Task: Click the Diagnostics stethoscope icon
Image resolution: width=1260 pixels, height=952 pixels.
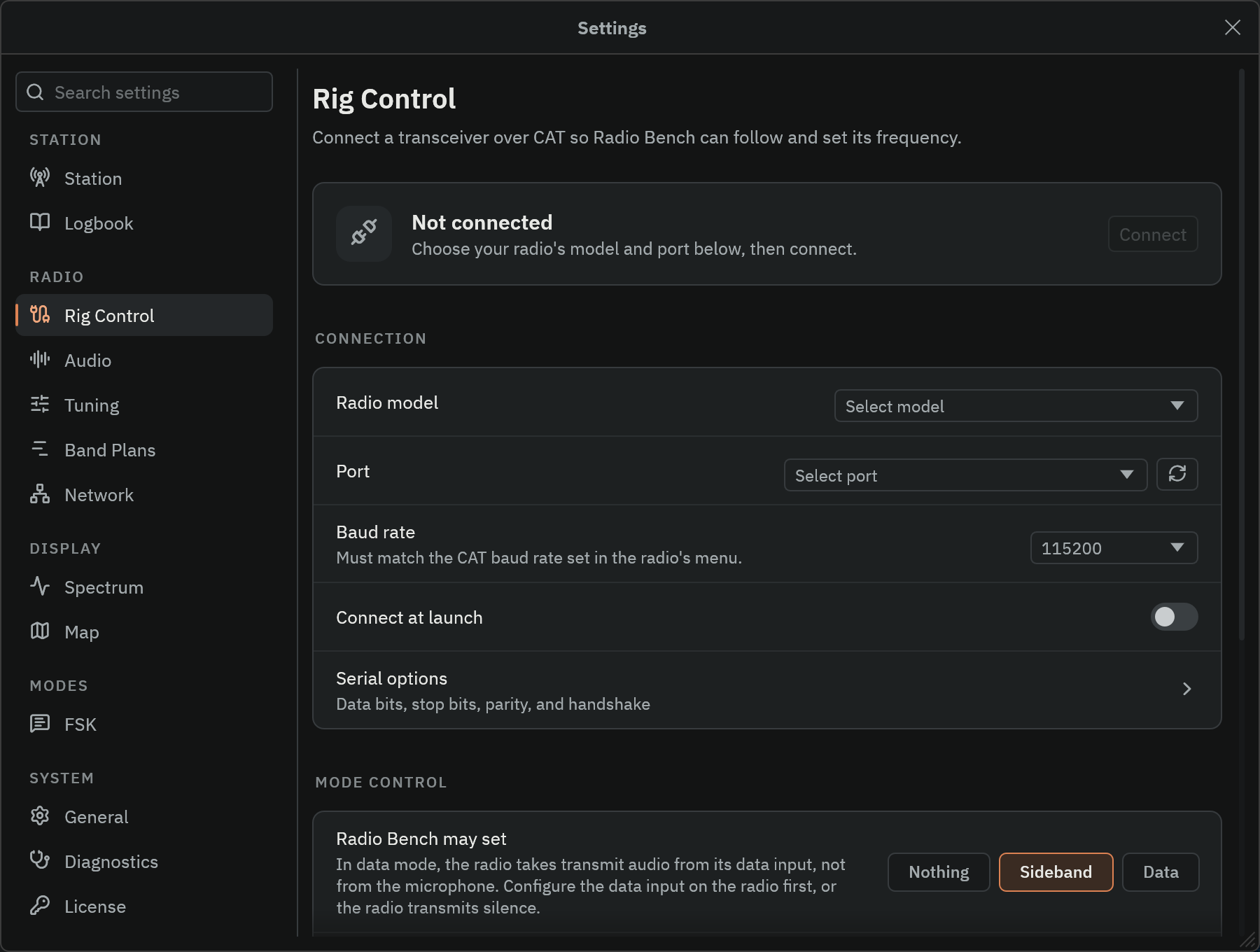Action: coord(40,861)
